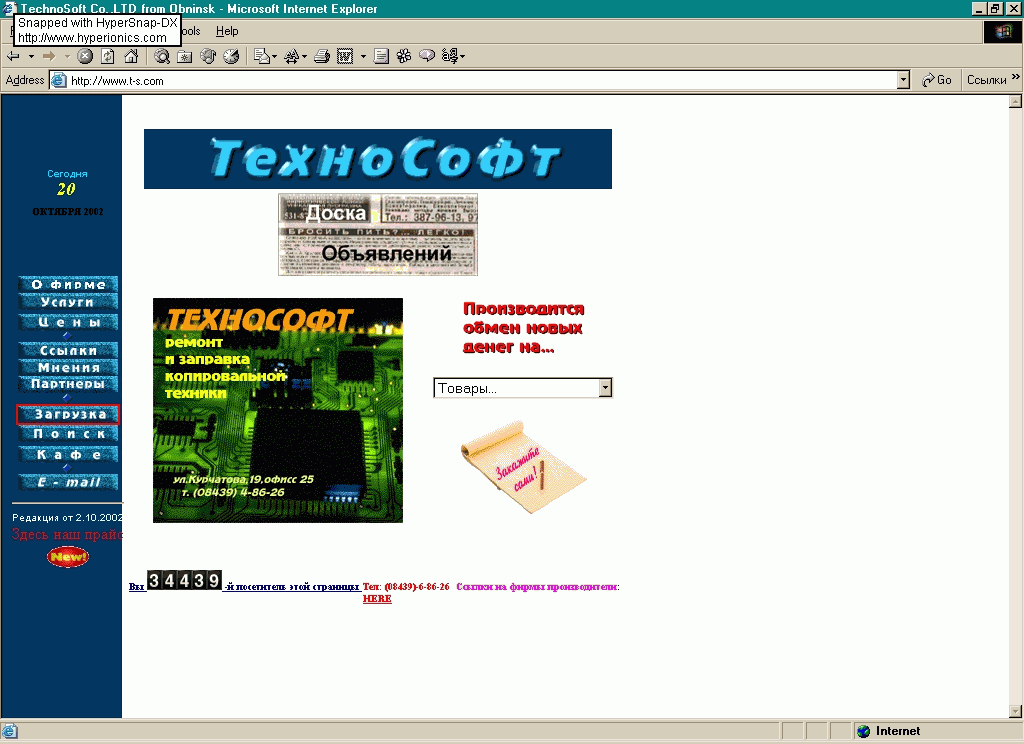Click the text Size toolbar icon
Viewport: 1024px width, 744px height.
tap(292, 56)
